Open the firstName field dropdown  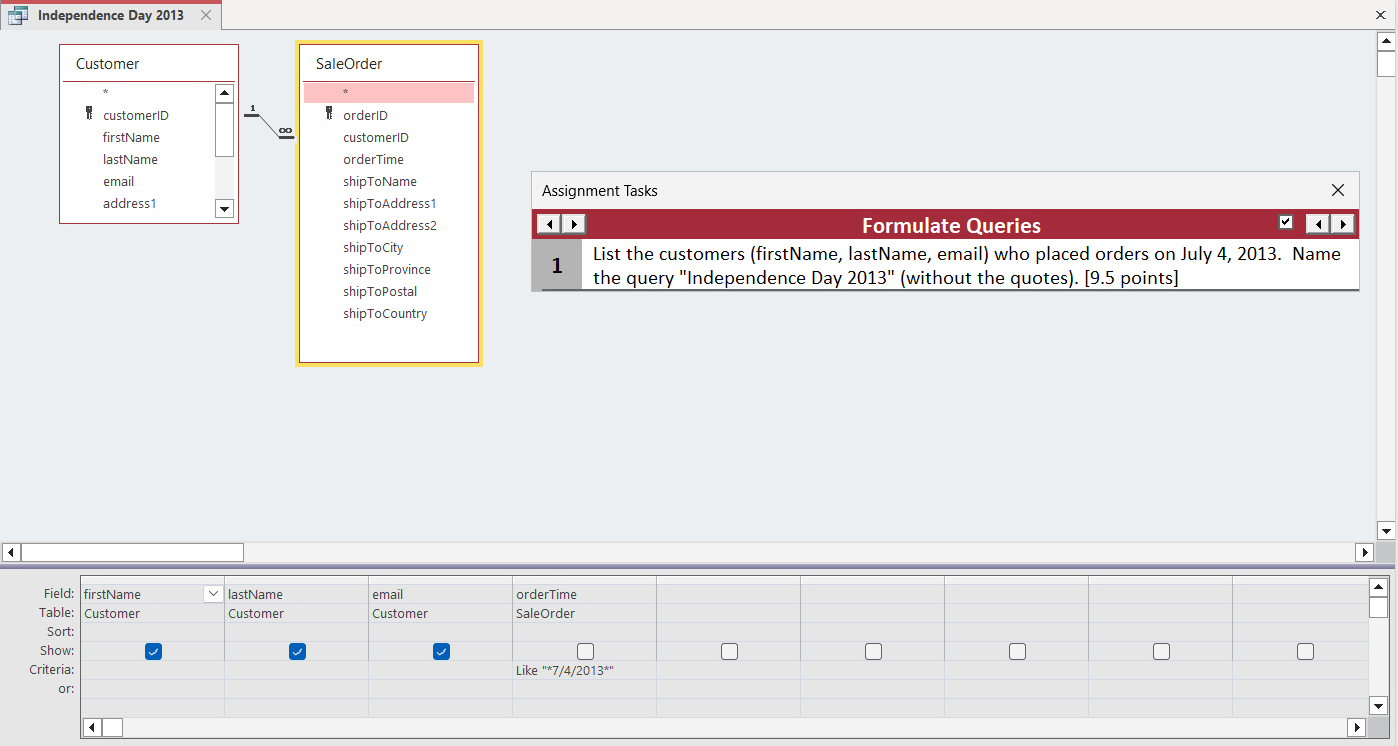[213, 593]
